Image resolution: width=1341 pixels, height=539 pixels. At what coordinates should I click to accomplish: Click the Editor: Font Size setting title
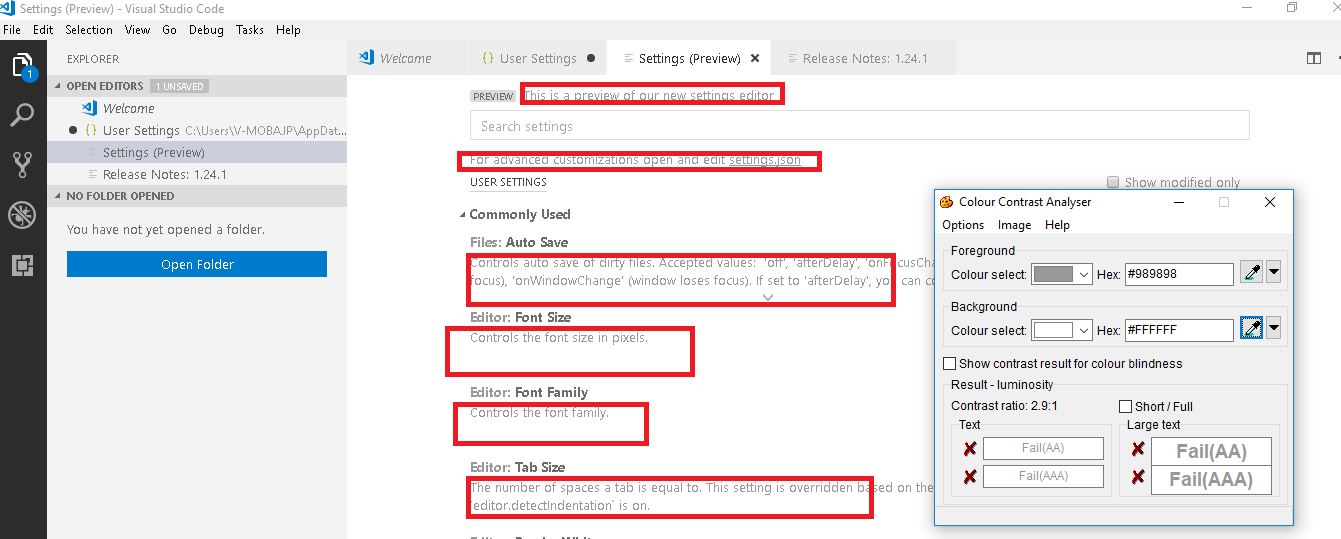(521, 317)
